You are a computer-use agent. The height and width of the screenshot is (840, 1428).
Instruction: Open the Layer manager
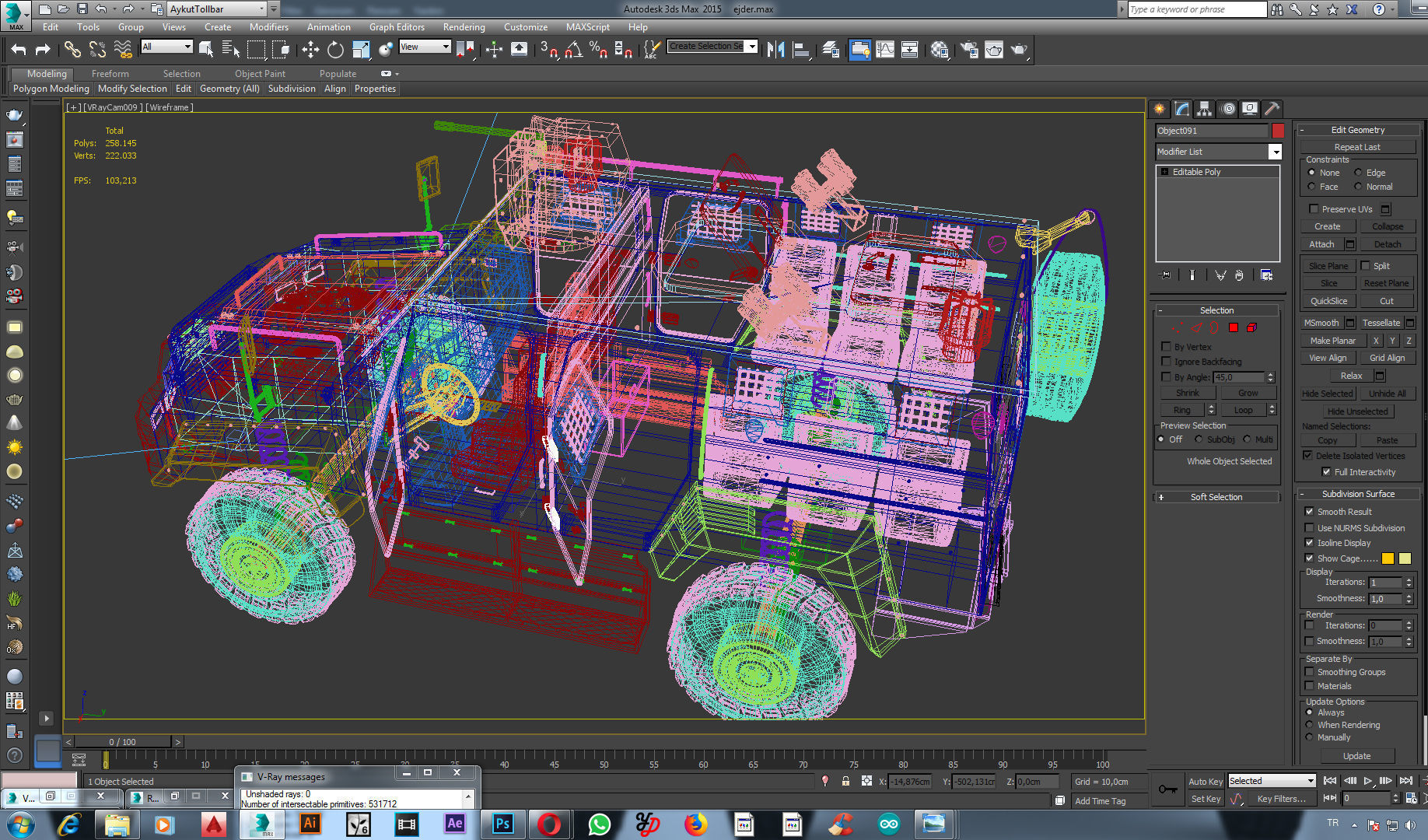pos(831,50)
